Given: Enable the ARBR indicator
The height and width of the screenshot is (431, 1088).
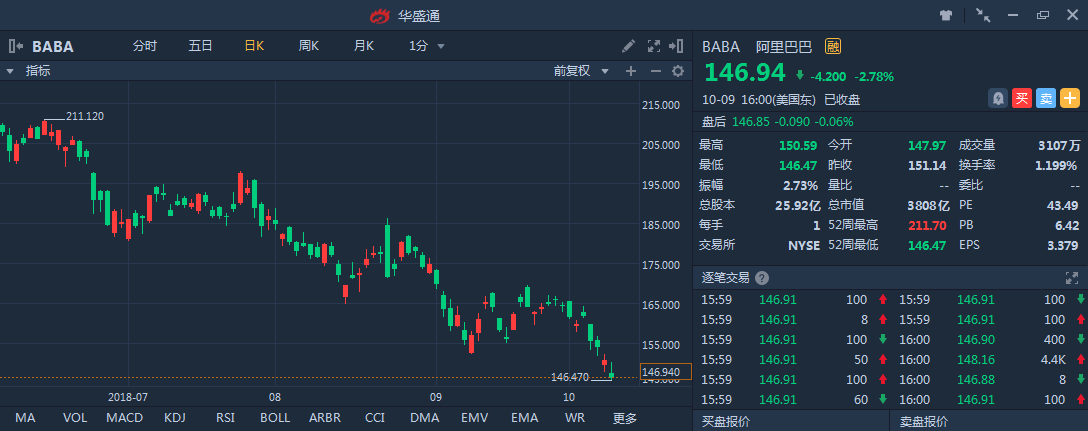Looking at the screenshot, I should coord(325,418).
